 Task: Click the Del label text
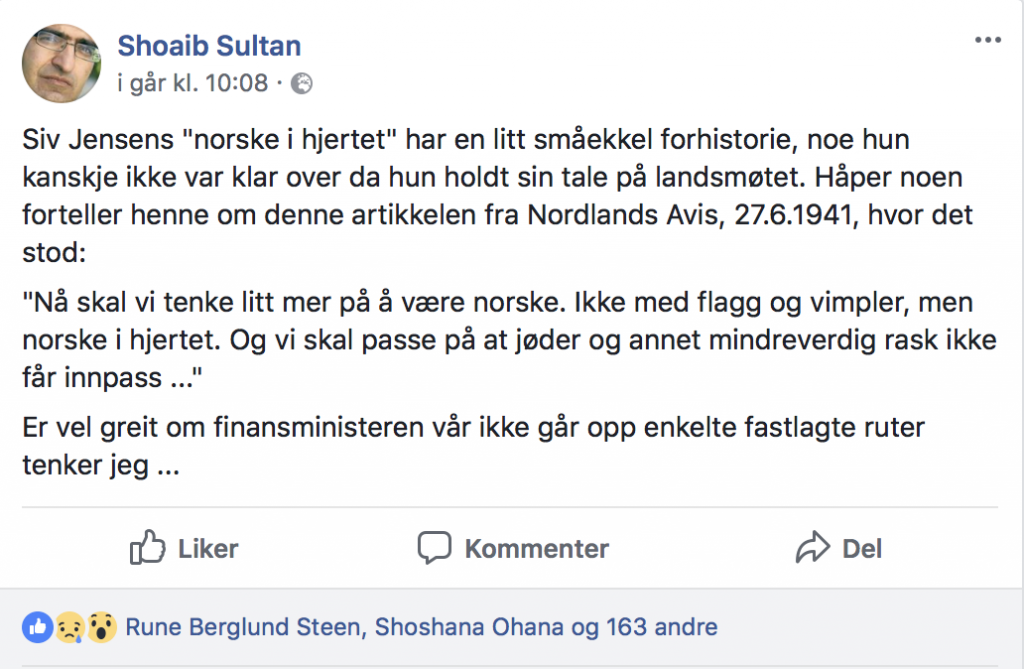tap(862, 548)
